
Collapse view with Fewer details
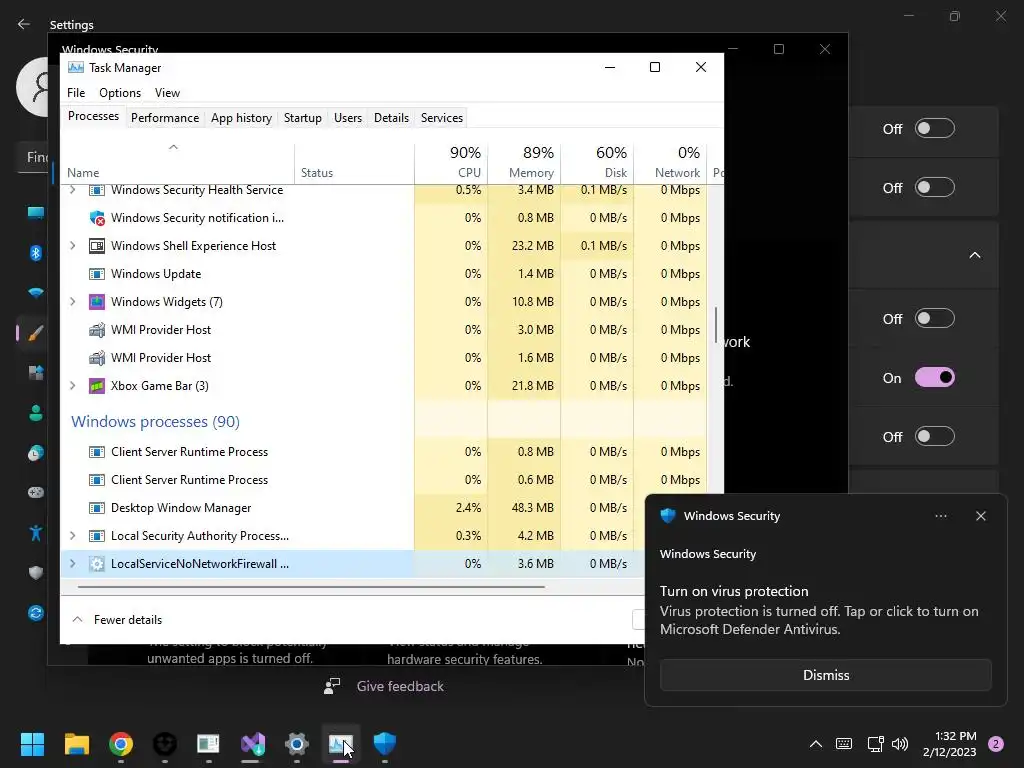[118, 620]
